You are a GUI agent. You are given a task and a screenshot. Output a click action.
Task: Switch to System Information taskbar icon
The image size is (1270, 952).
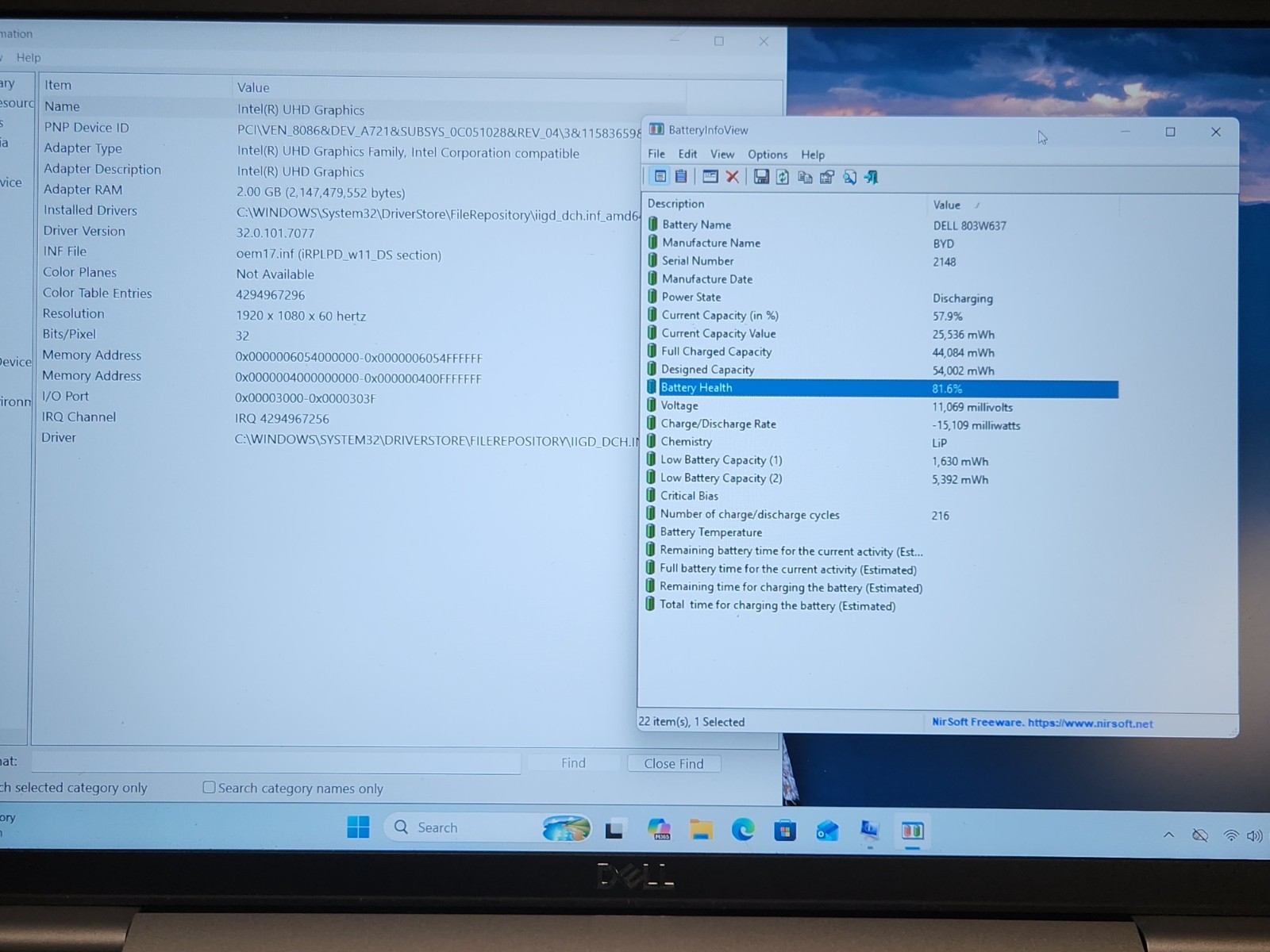coord(870,831)
